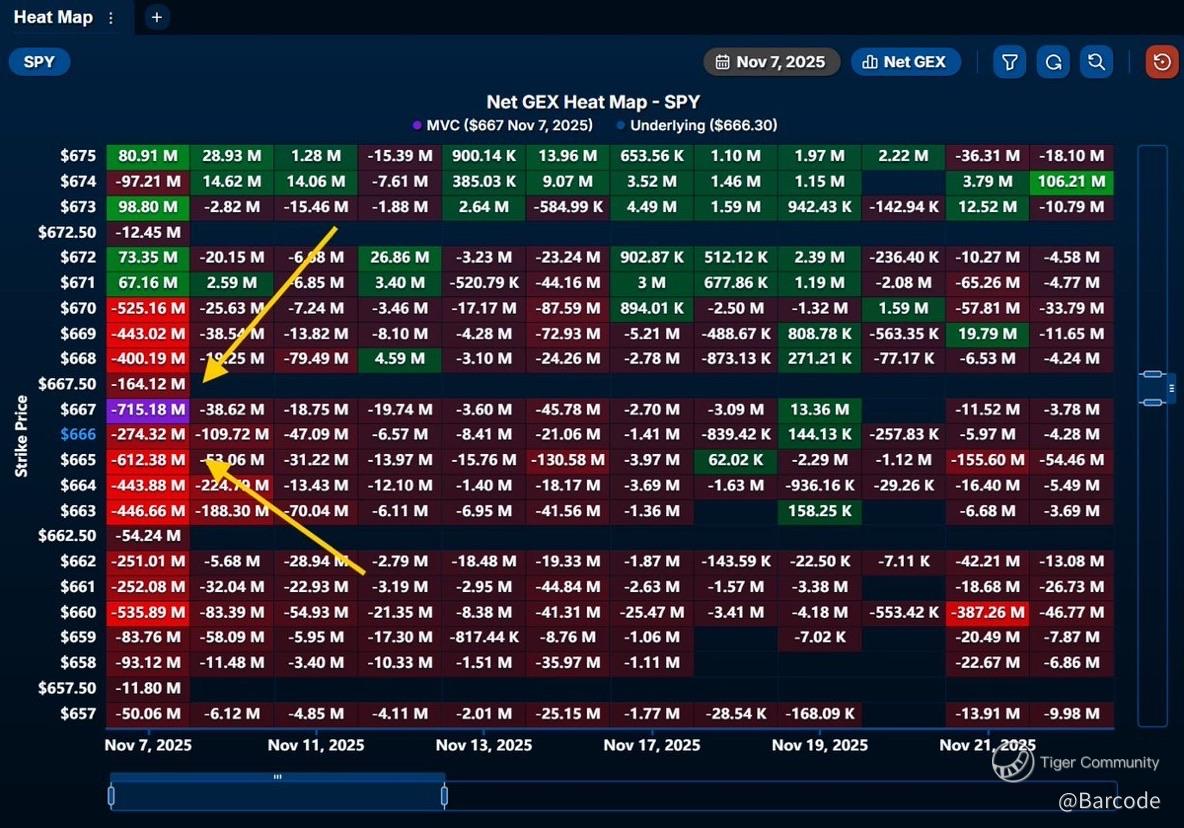
Task: Click the 98.80 M cell at $673
Action: tap(148, 206)
